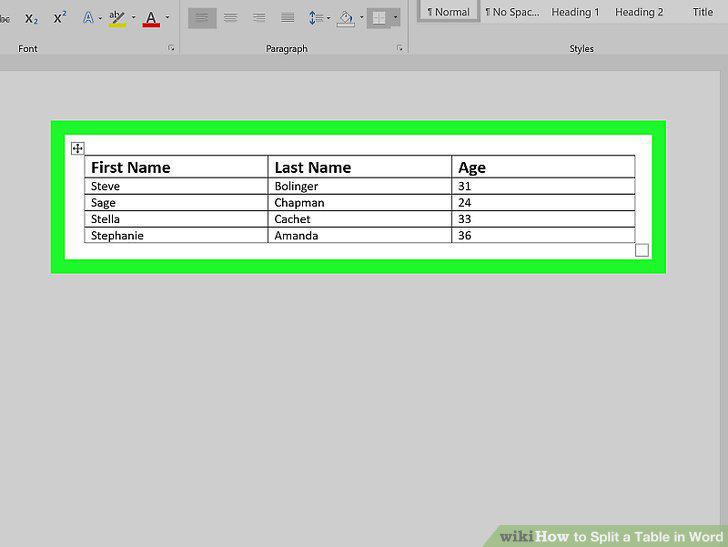The height and width of the screenshot is (547, 728).
Task: Click the Stella cell
Action: tap(176, 219)
